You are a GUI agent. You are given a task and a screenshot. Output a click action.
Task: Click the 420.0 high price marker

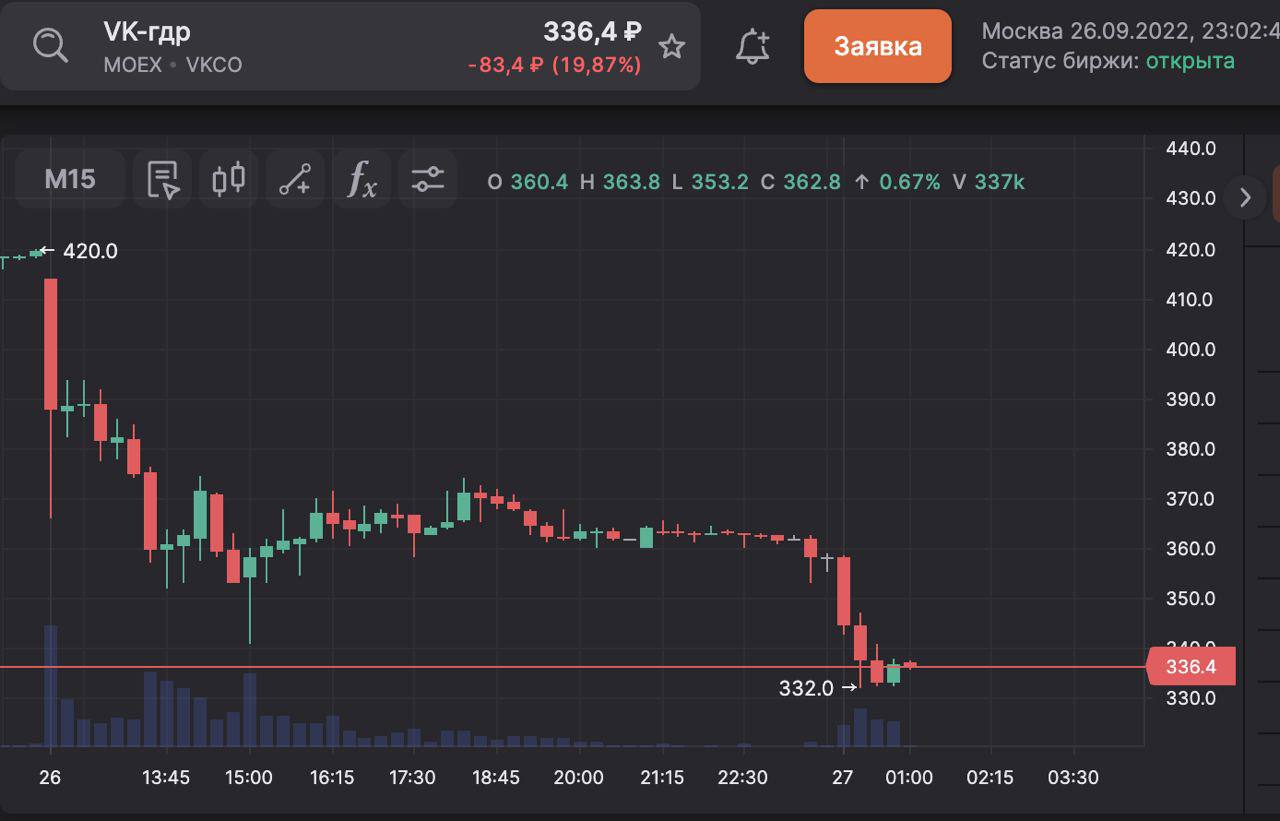click(x=90, y=251)
